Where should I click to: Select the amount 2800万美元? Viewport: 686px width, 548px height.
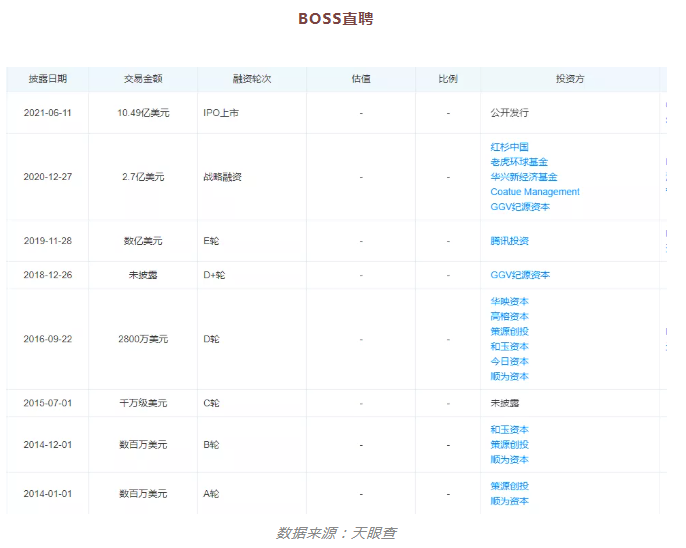(143, 339)
